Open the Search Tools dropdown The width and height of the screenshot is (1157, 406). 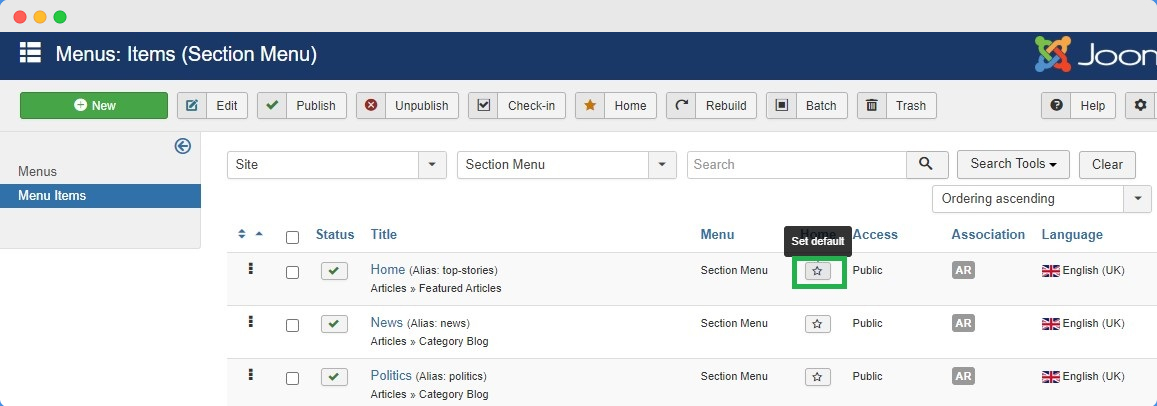coord(1014,165)
